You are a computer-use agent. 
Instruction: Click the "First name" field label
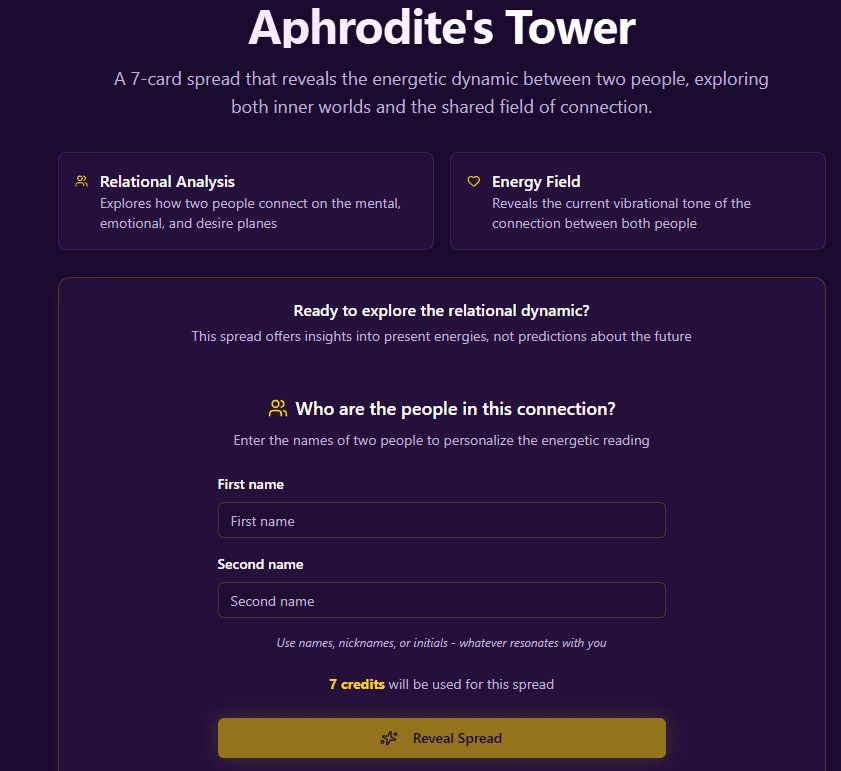tap(250, 484)
